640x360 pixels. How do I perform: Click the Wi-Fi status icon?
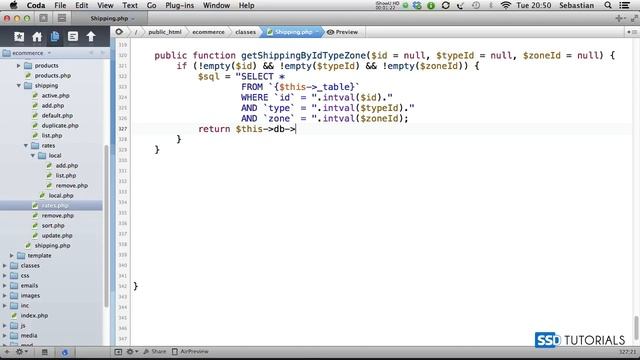[505, 5]
